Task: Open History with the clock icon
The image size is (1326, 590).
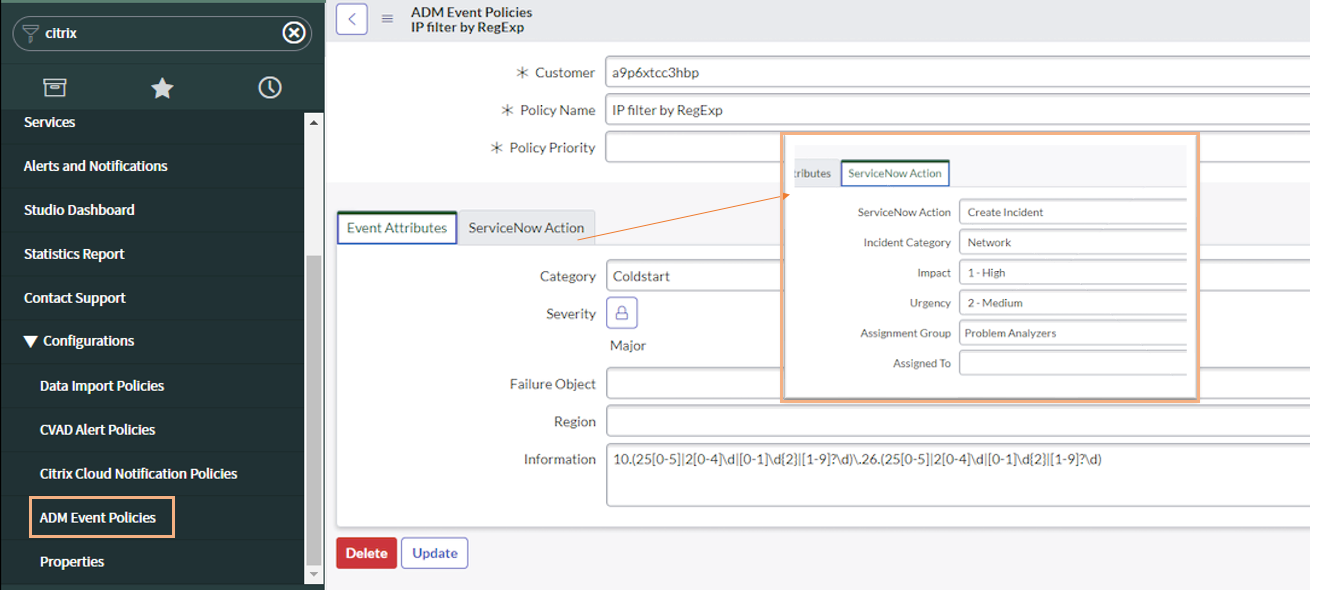Action: pos(269,88)
